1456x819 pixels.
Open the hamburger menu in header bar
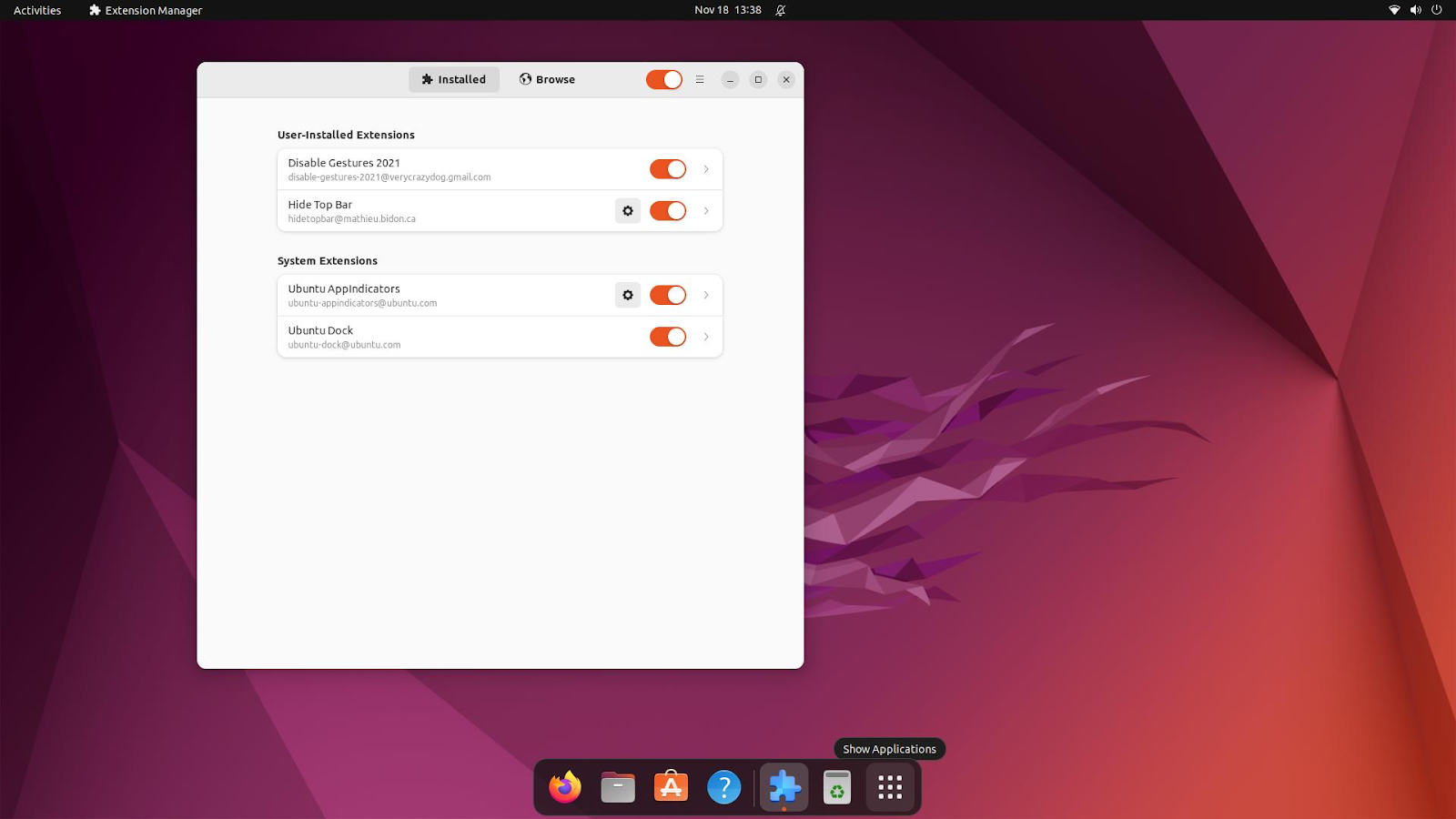coord(700,79)
